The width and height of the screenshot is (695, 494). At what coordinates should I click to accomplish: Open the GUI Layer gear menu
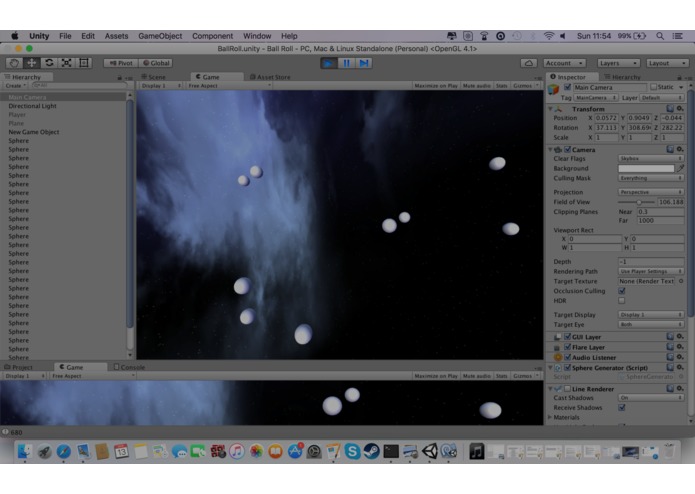(x=680, y=337)
